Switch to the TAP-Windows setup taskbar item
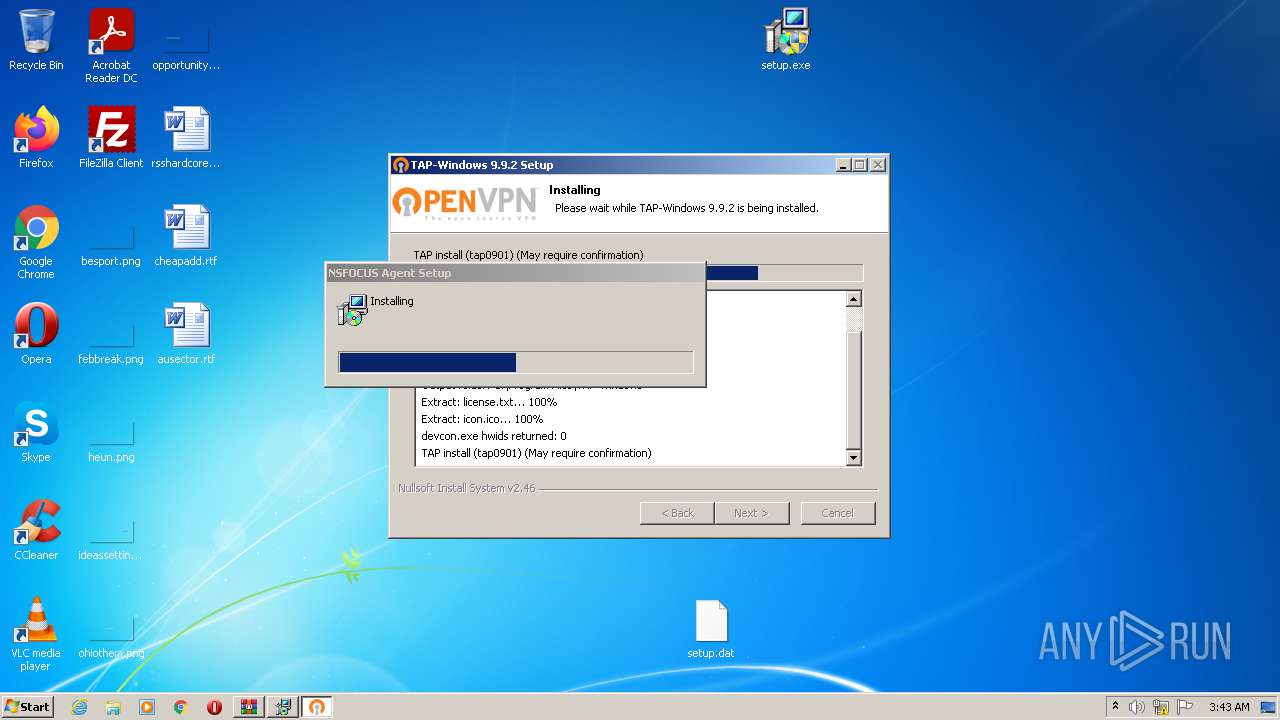This screenshot has width=1280, height=720. click(x=316, y=707)
